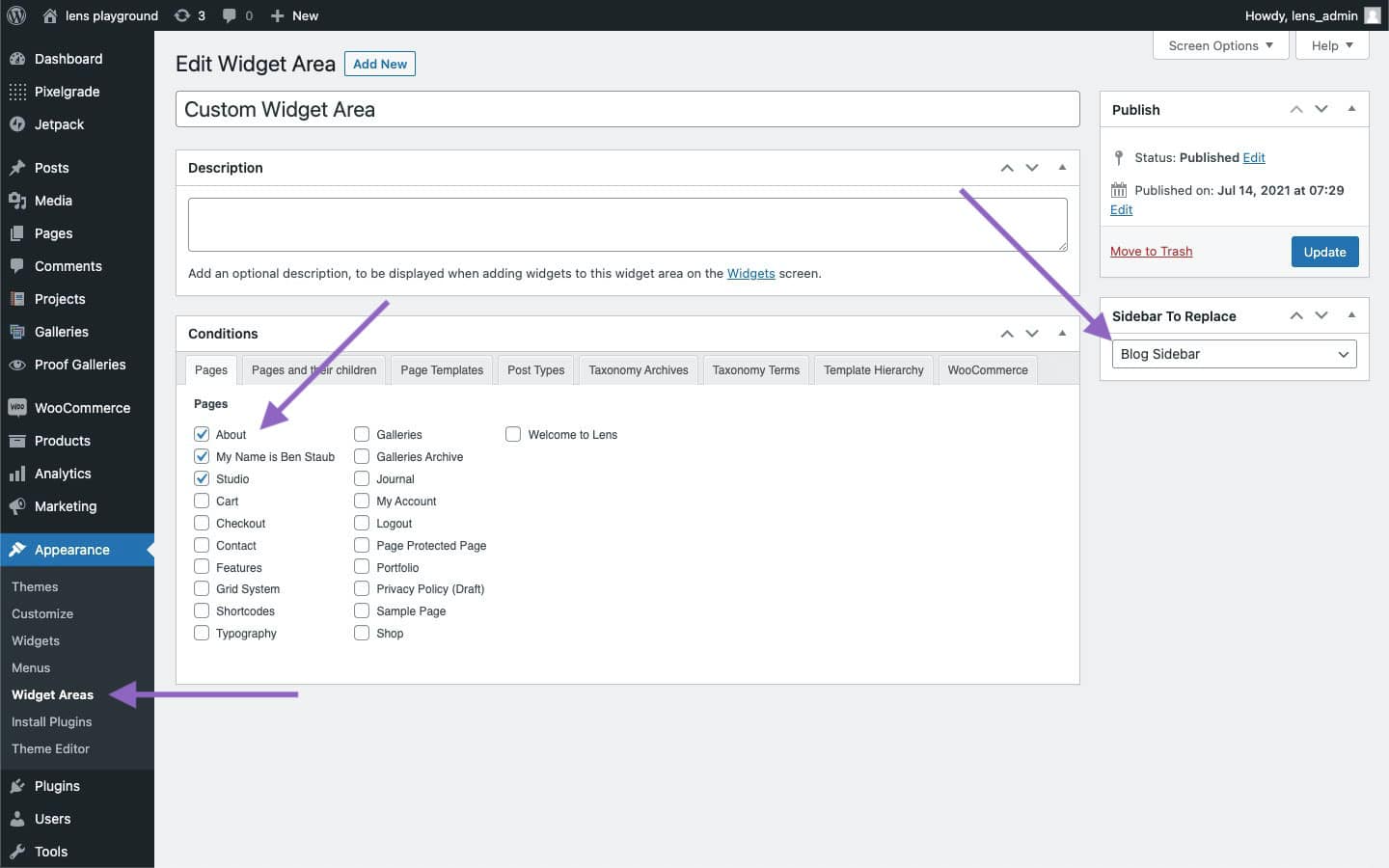The width and height of the screenshot is (1389, 868).
Task: Click the Description text area
Action: 628,225
